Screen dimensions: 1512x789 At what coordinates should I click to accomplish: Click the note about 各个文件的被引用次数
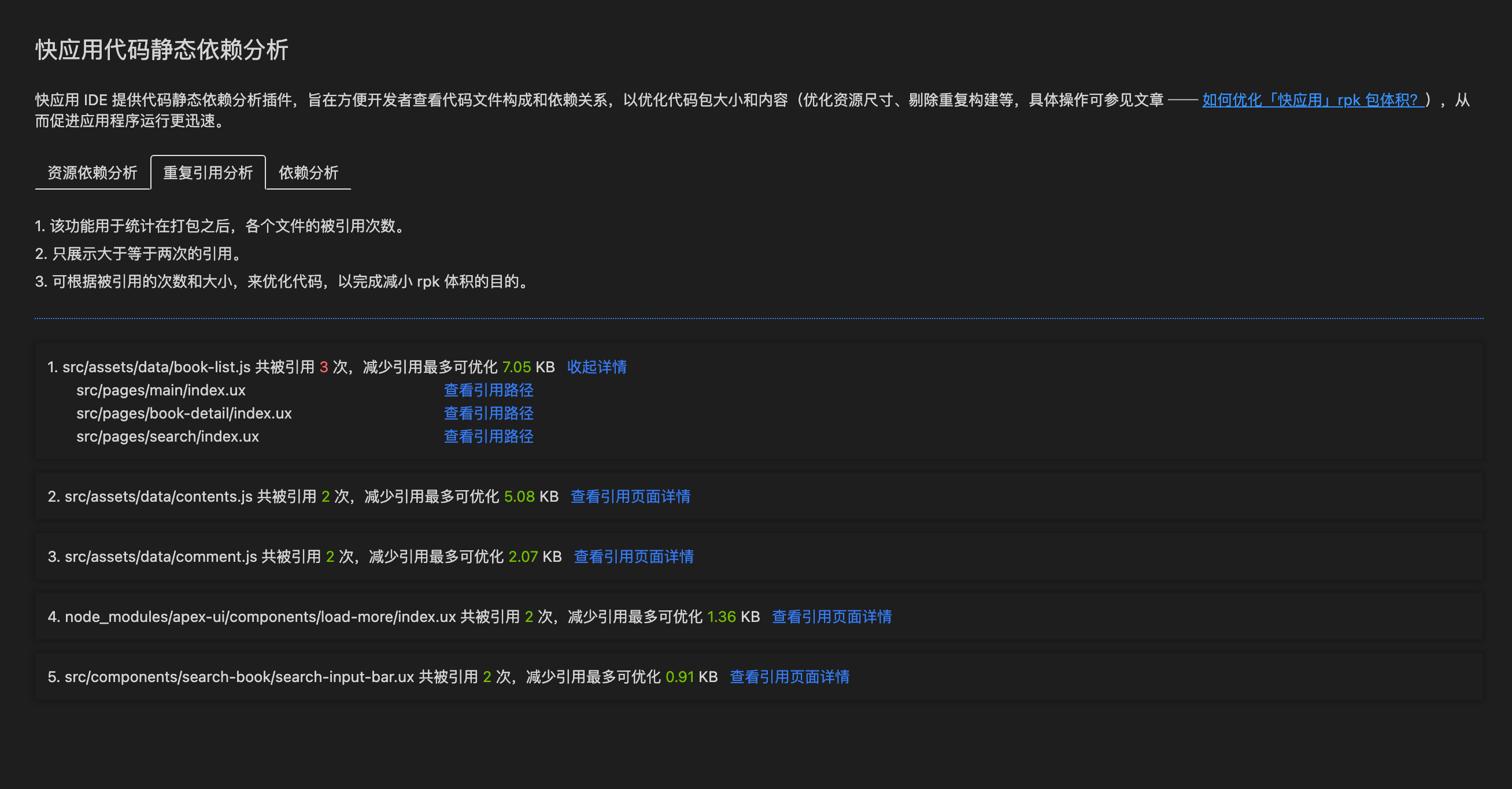pyautogui.click(x=221, y=227)
